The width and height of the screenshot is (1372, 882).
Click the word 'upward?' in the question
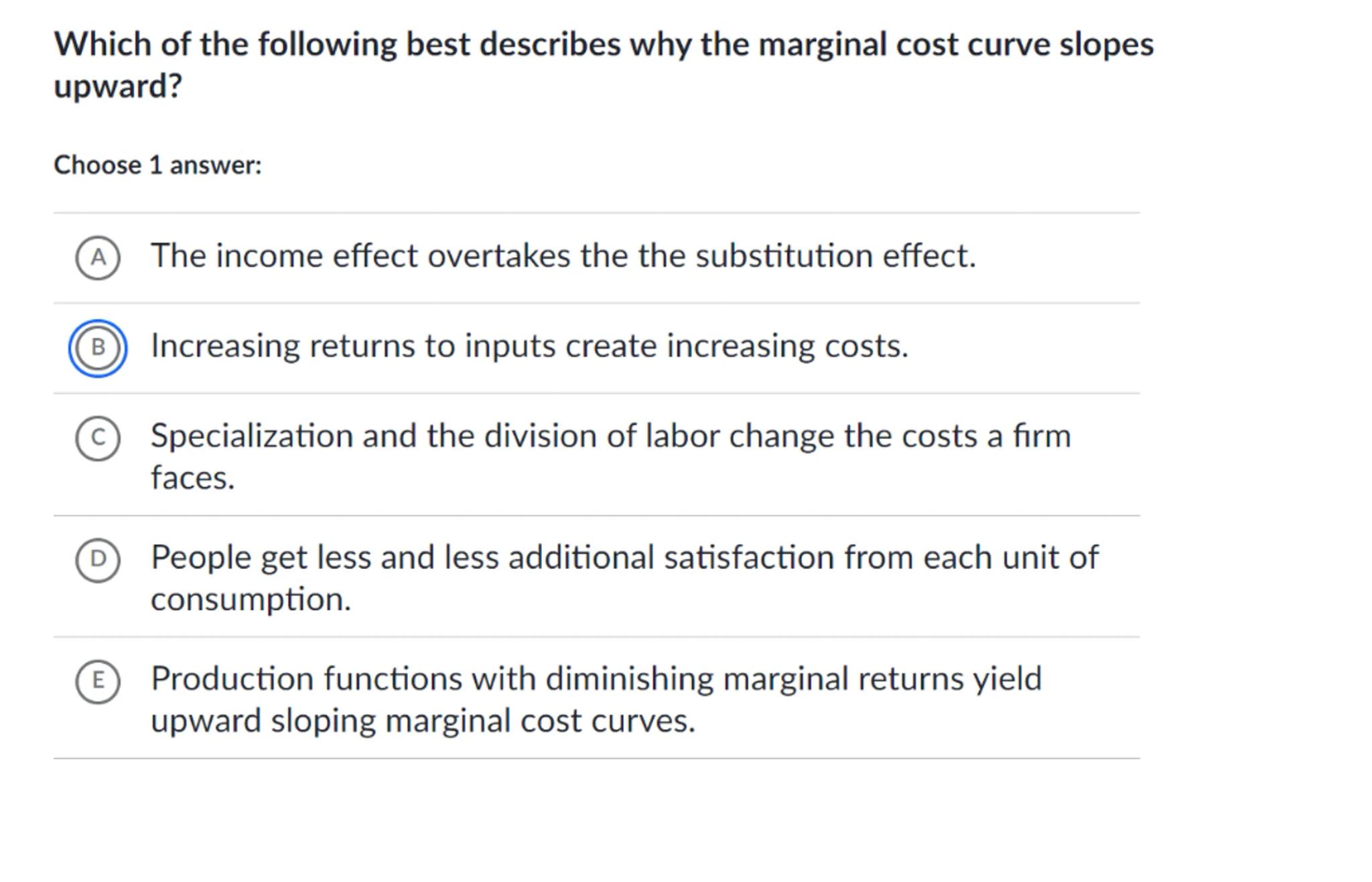click(118, 86)
